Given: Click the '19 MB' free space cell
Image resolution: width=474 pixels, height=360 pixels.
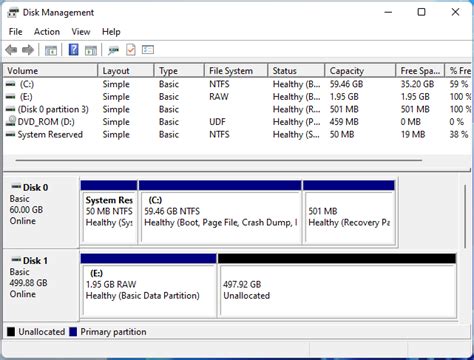Looking at the screenshot, I should point(413,135).
